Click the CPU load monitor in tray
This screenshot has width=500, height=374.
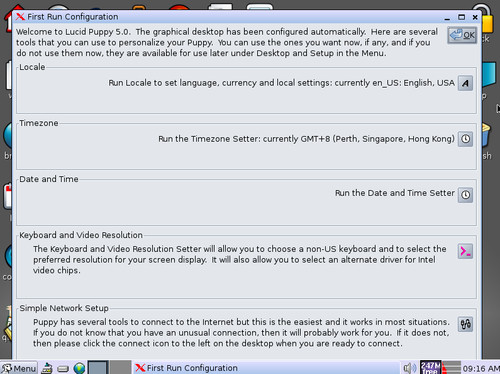451,367
